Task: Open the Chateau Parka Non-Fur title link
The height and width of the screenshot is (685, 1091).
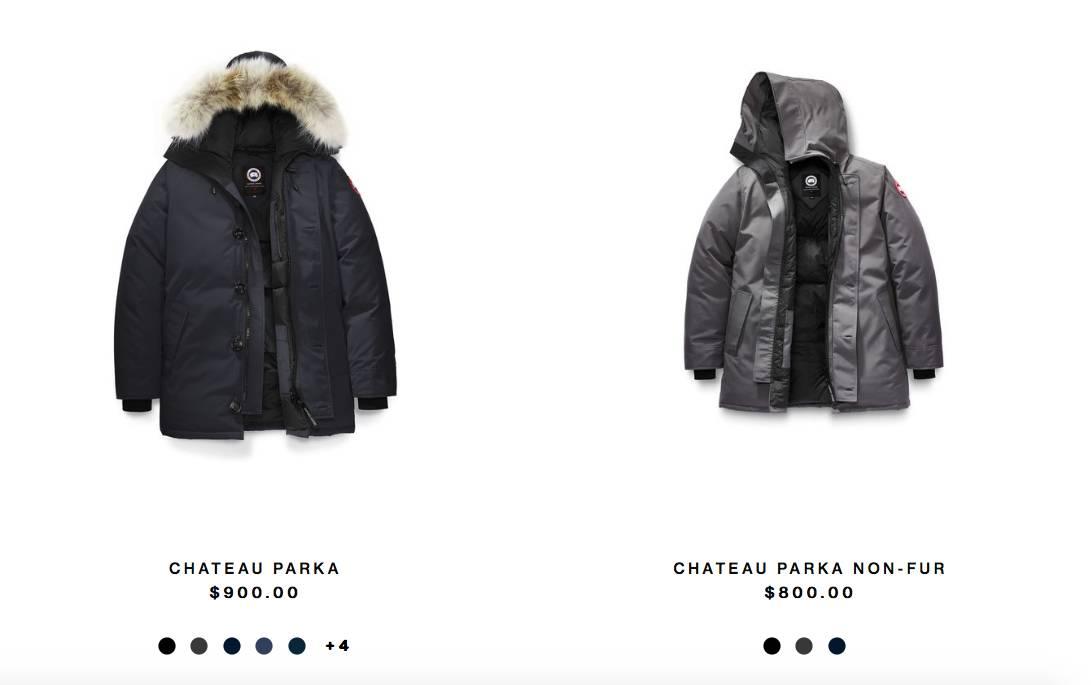Action: tap(809, 569)
